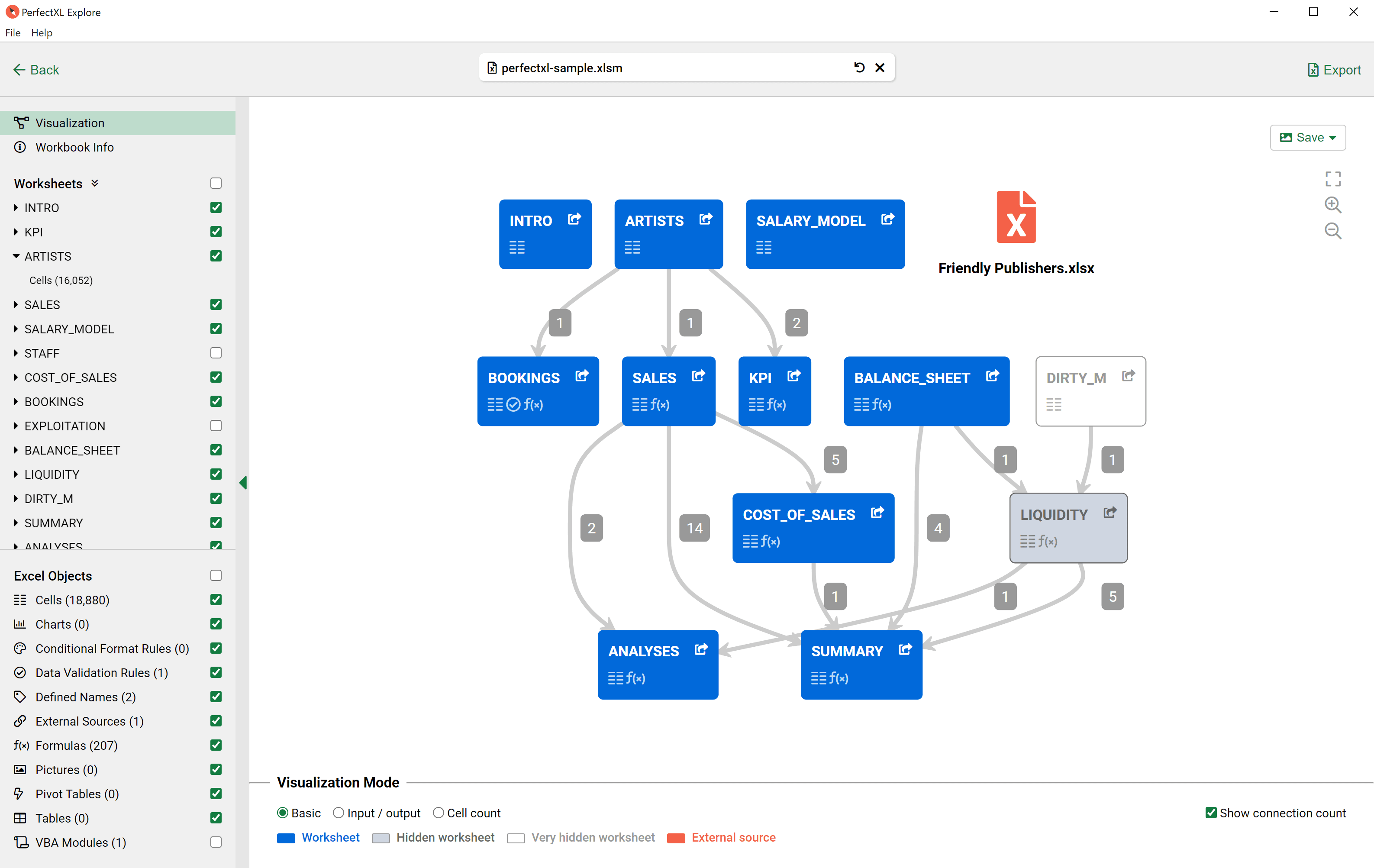Disable Show connection count
The height and width of the screenshot is (868, 1374).
1212,813
